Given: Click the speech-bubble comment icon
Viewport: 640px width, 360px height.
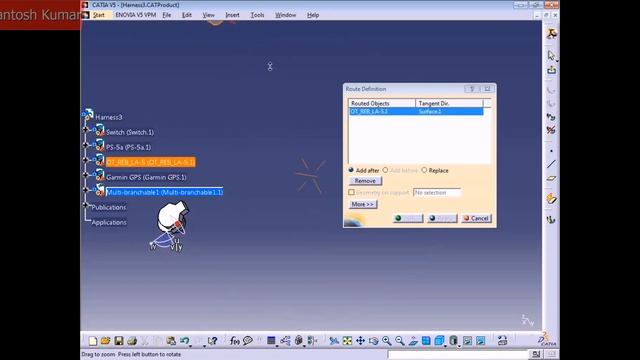Looking at the screenshot, I should (x=248, y=341).
